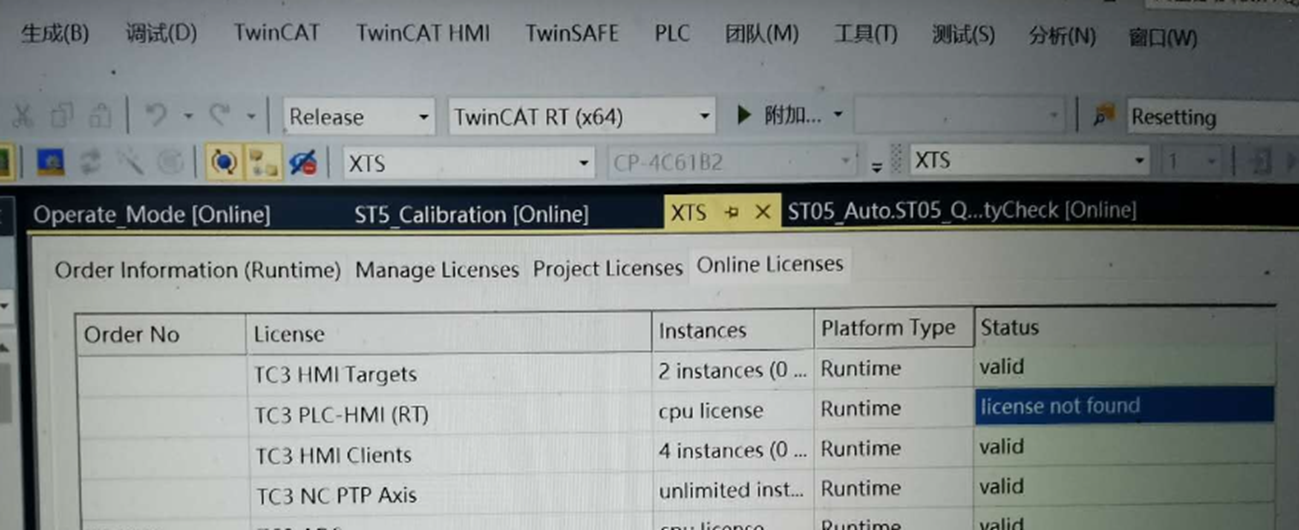Screen dimensions: 1299x530
Task: Open the 生成(B) Build menu
Action: click(55, 34)
